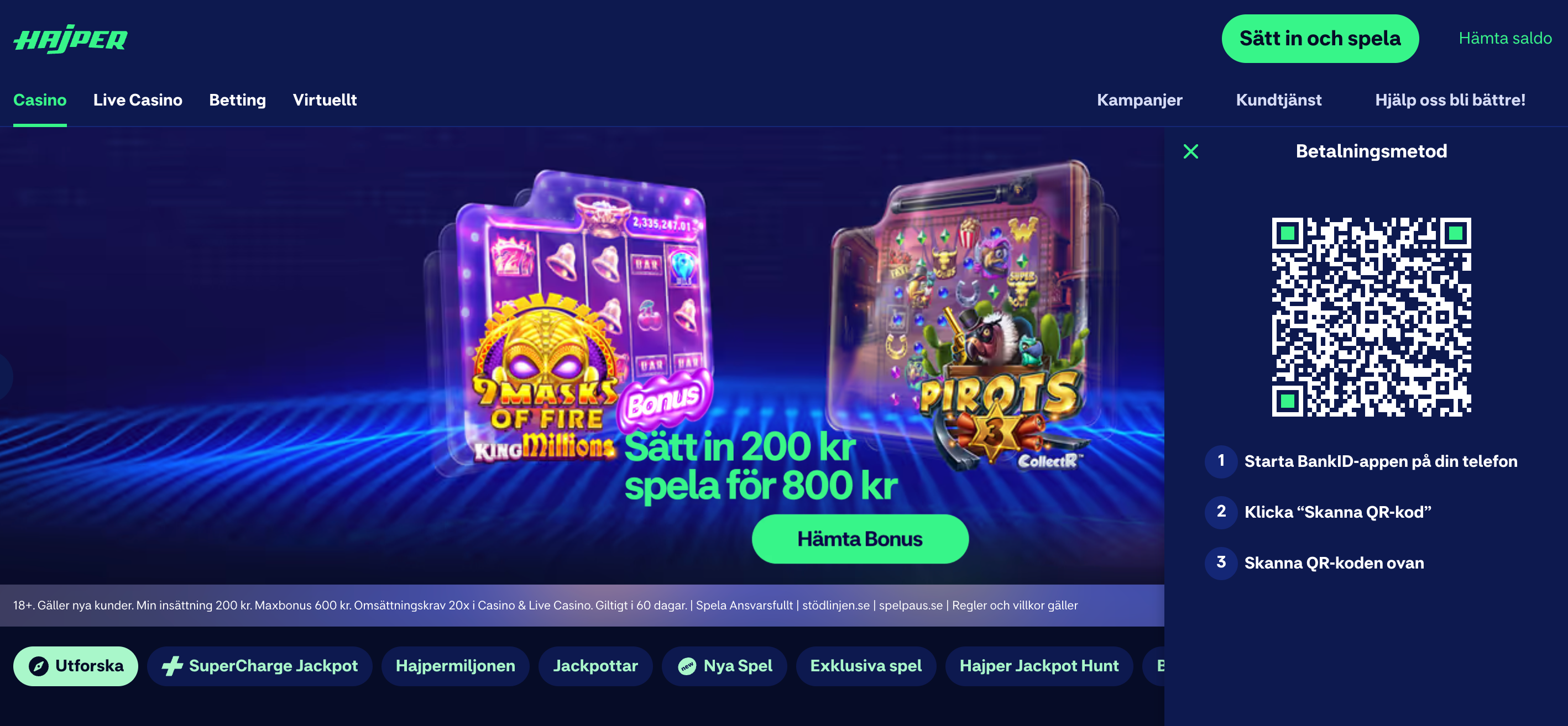This screenshot has height=726, width=1568.
Task: Switch to the Live Casino tab
Action: [x=138, y=99]
